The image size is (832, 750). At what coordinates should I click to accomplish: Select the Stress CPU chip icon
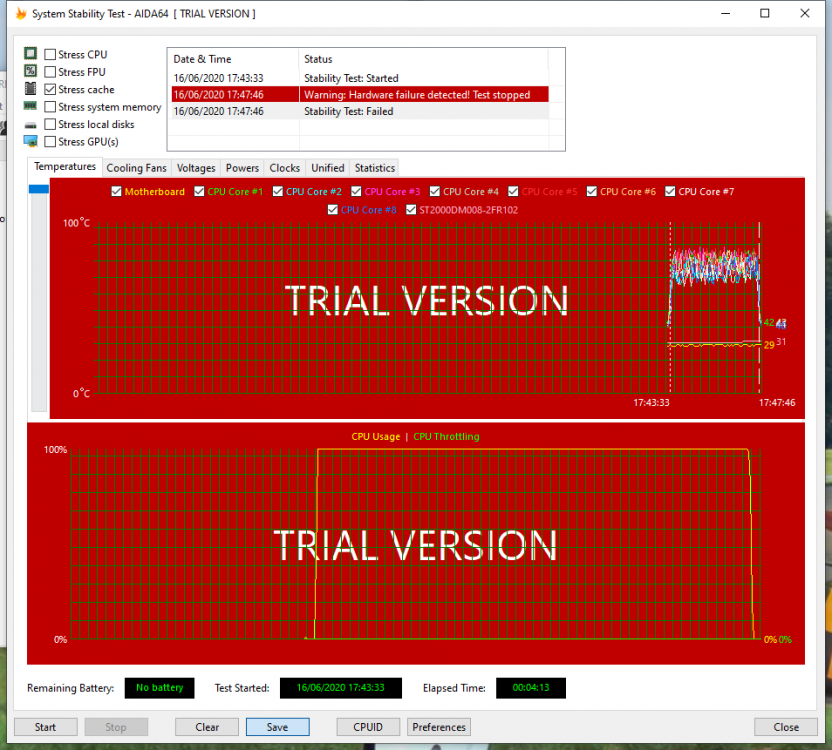(x=30, y=55)
